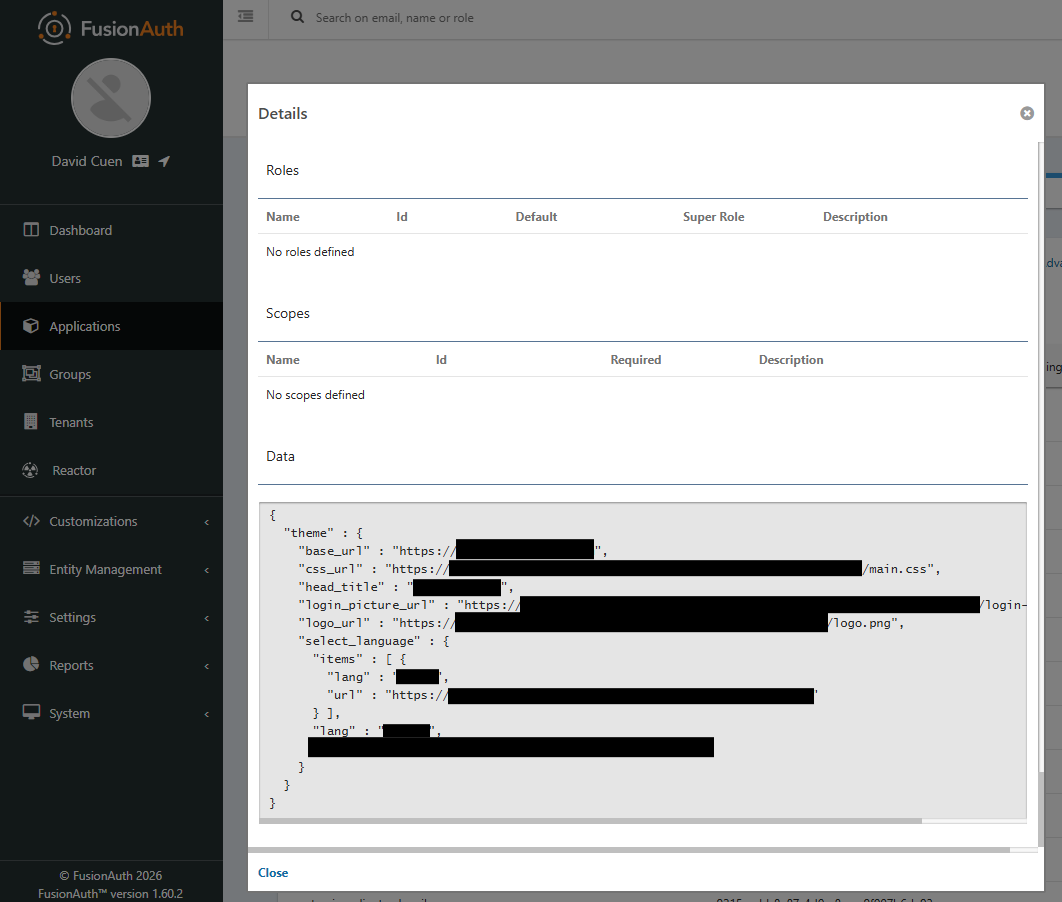Click the Roles Name column header

pos(282,217)
